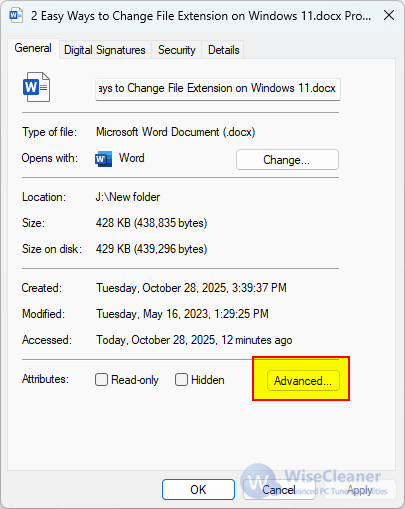The width and height of the screenshot is (405, 509).
Task: Click the Apply button
Action: (x=360, y=489)
